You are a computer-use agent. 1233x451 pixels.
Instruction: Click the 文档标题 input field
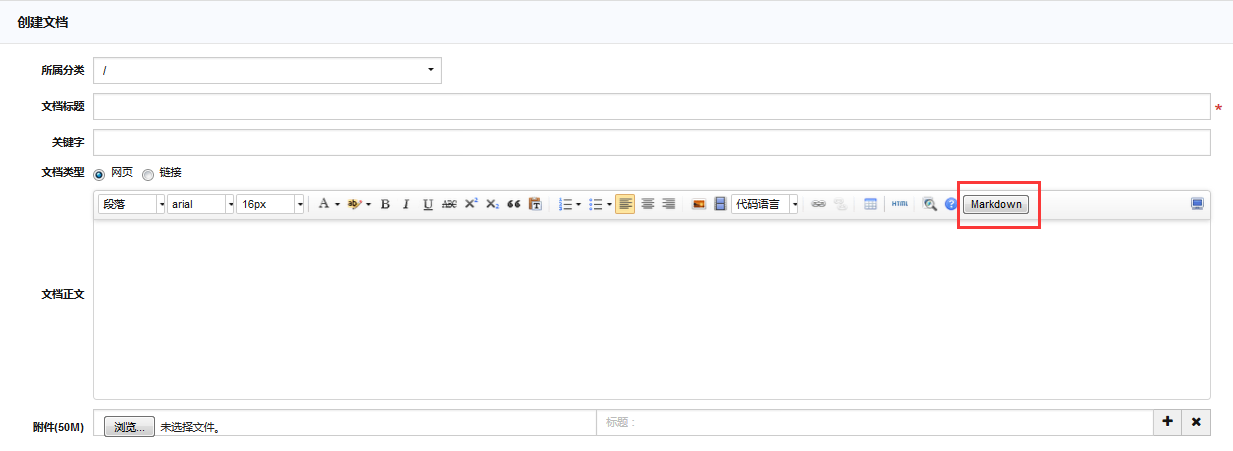pyautogui.click(x=651, y=107)
